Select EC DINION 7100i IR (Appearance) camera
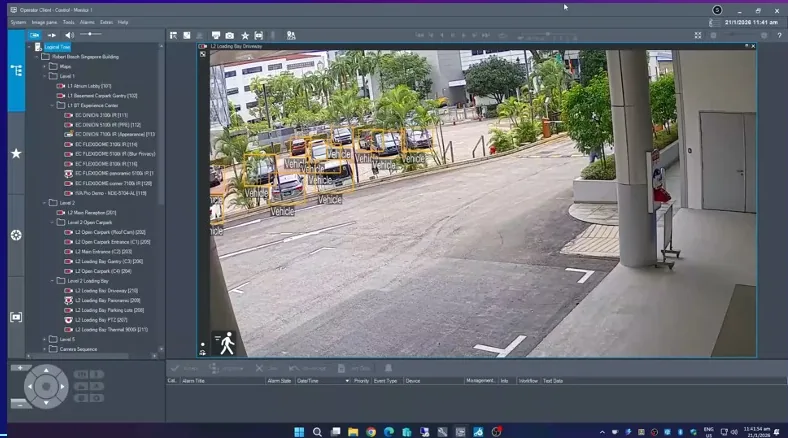The width and height of the screenshot is (788, 438). click(115, 135)
